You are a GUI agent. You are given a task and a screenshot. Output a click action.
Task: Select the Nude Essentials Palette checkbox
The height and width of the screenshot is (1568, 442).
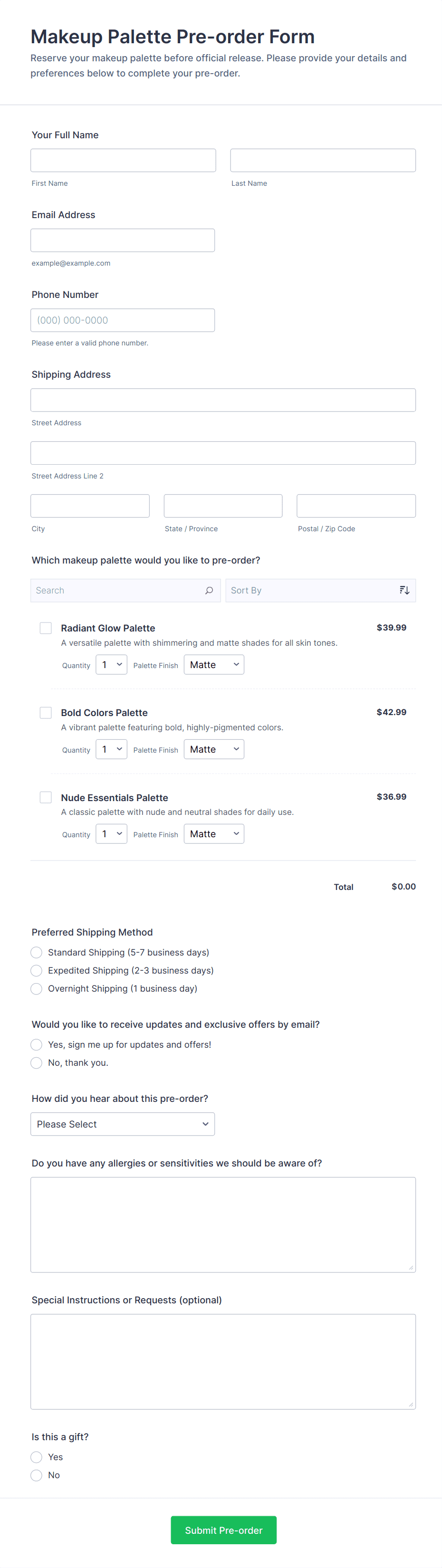pyautogui.click(x=46, y=797)
